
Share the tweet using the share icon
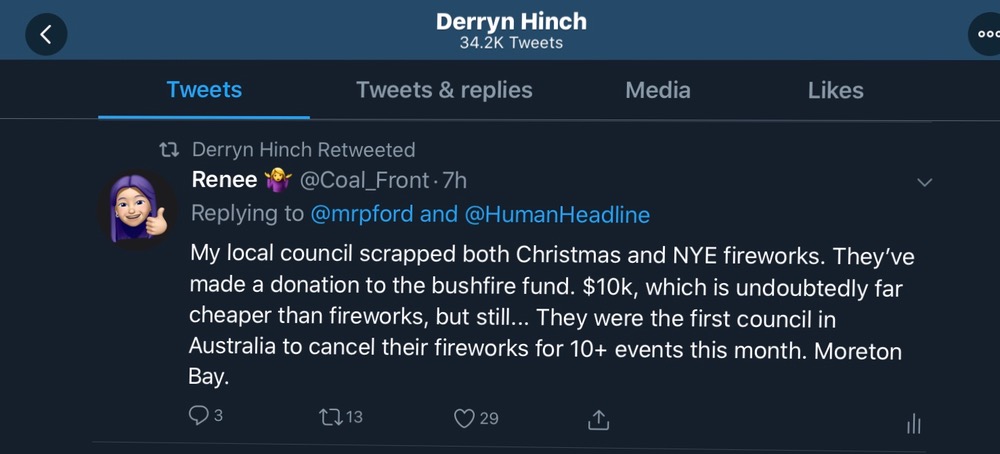(x=598, y=418)
